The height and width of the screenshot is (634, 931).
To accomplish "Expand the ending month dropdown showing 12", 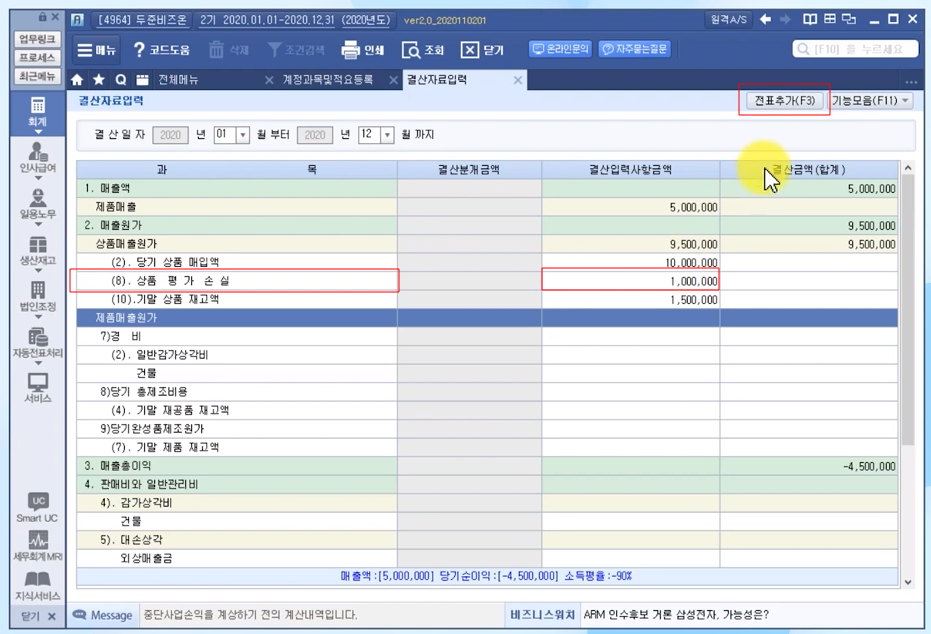I will click(x=387, y=135).
